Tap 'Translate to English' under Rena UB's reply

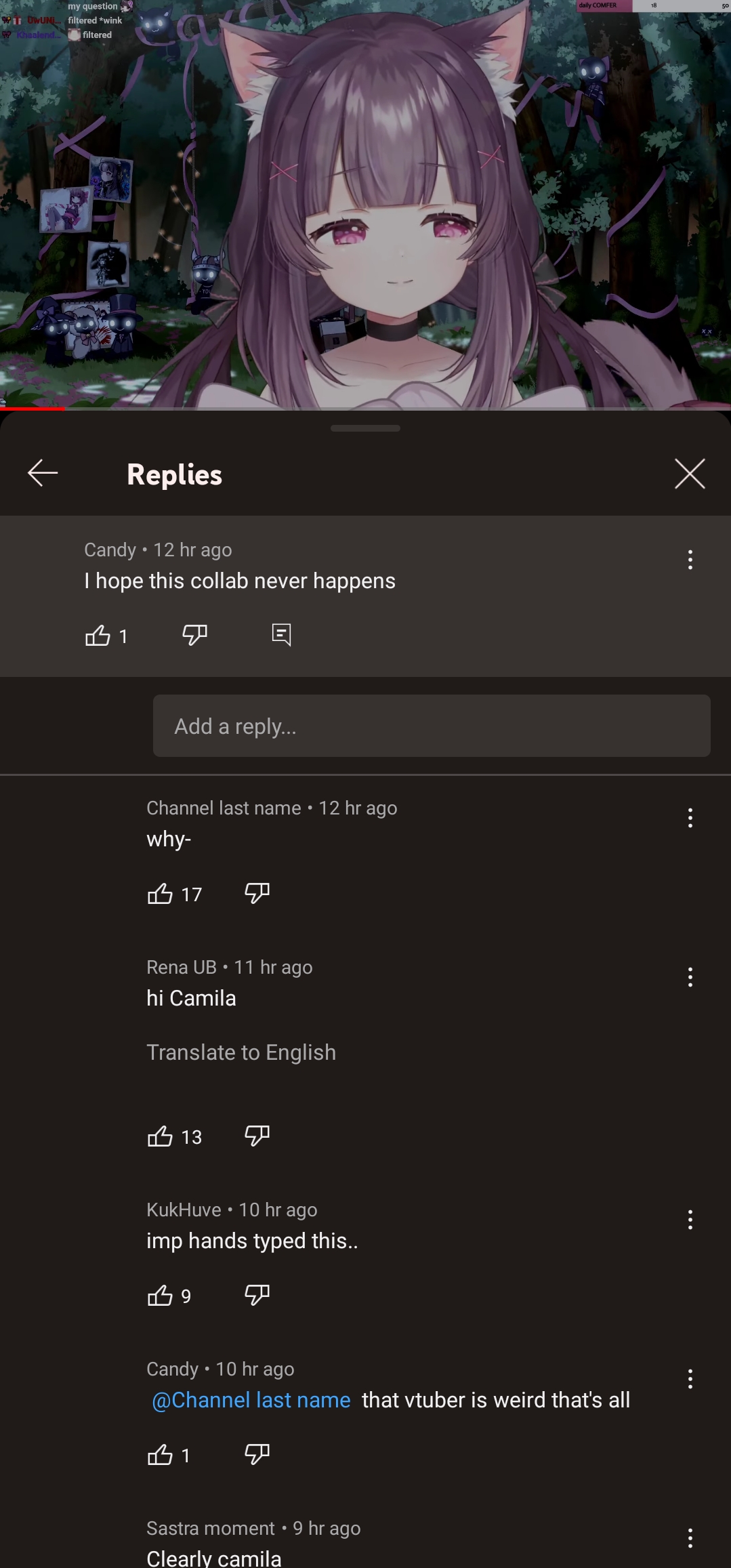[x=241, y=1052]
